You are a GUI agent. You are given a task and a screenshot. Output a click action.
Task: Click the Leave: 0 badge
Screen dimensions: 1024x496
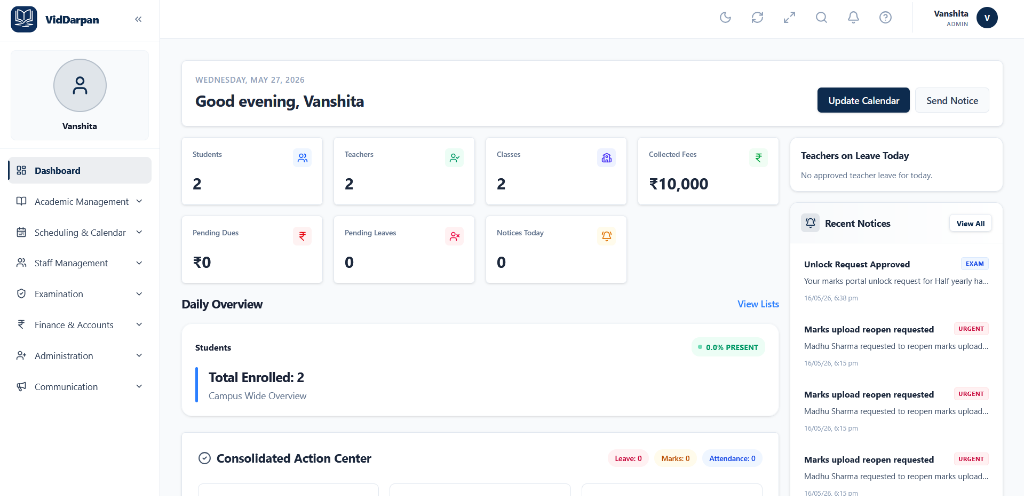[629, 459]
